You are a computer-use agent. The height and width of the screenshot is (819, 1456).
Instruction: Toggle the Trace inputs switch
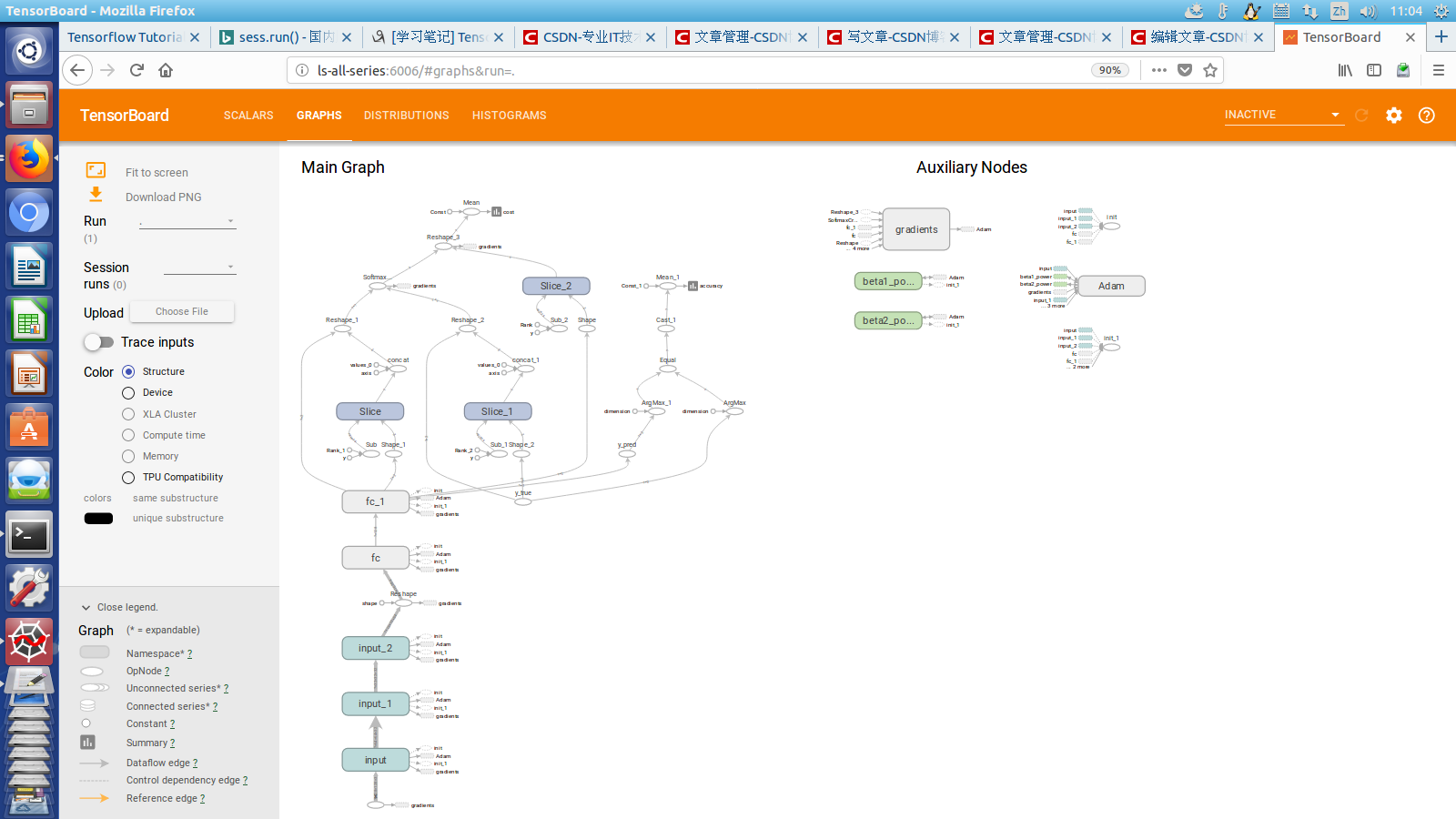click(98, 342)
